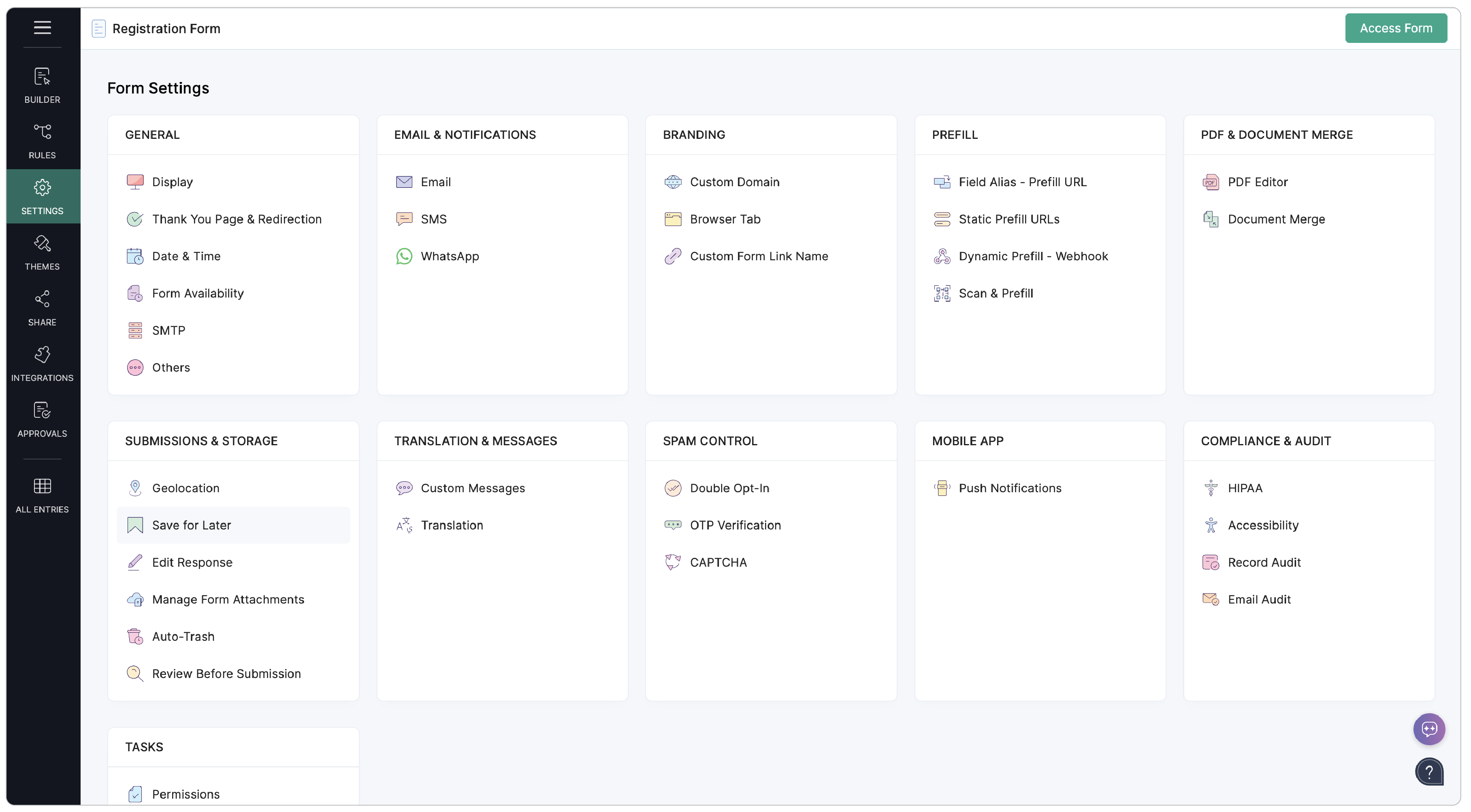Viewport: 1471px width, 812px height.
Task: Open the Custom Domain branding setting
Action: coord(735,181)
